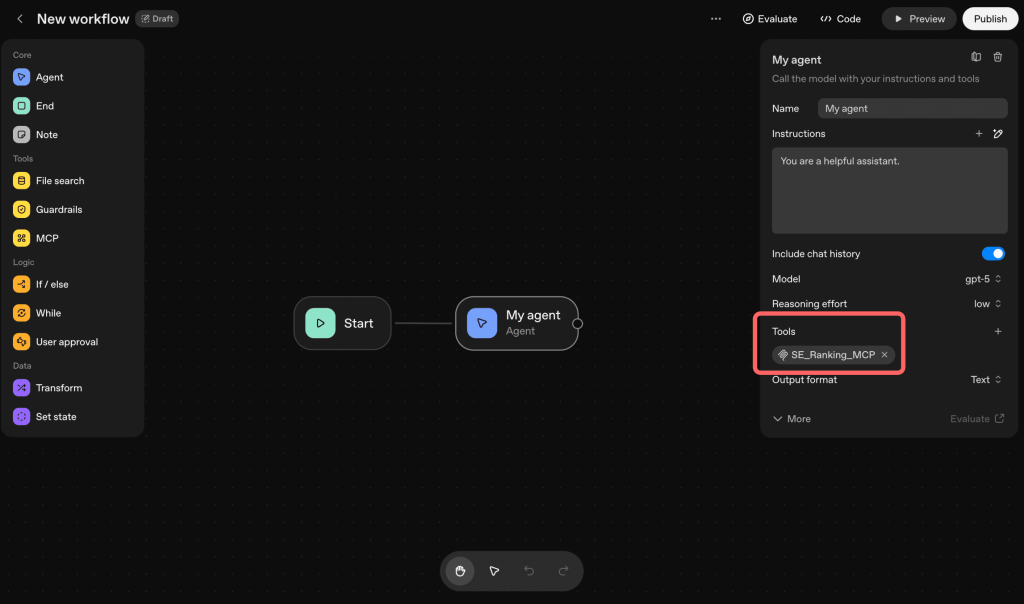This screenshot has width=1024, height=604.
Task: Open the three-dots more options menu
Action: [715, 19]
